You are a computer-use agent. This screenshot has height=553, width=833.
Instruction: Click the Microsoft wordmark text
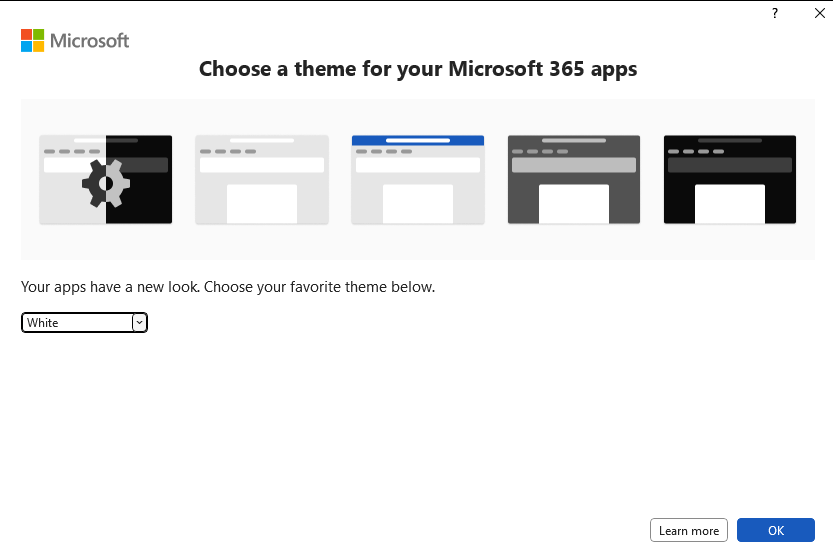(89, 40)
